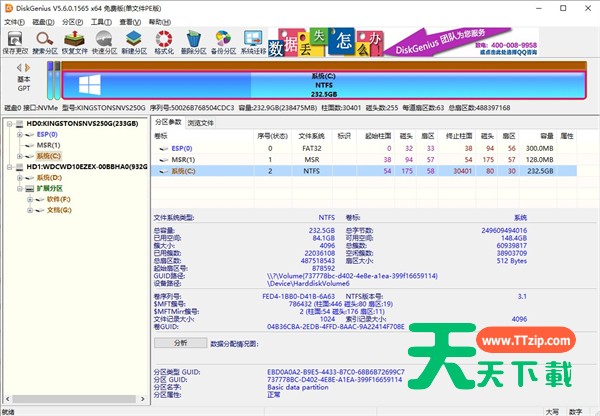600x416 pixels.
Task: Collapse the HD0:KINGSTONSNVS250G tree node
Action: click(x=10, y=124)
